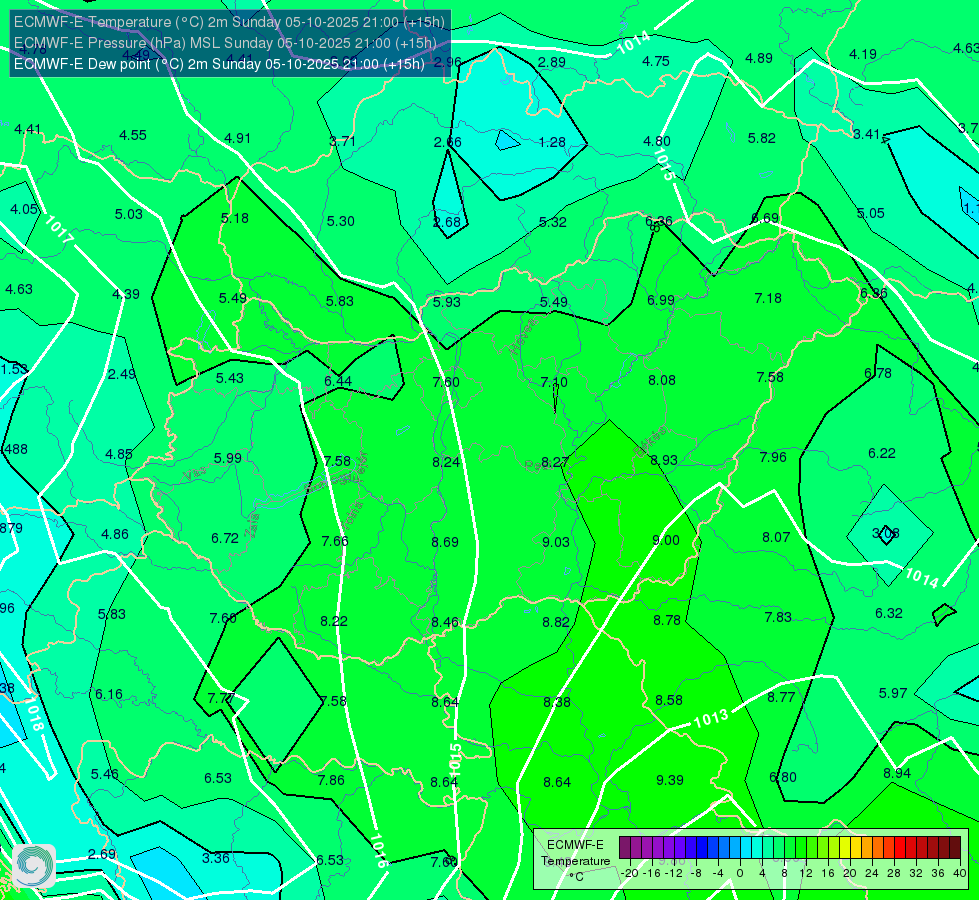Click the dark purple -20 legend swatch
Image resolution: width=979 pixels, height=900 pixels.
625,848
